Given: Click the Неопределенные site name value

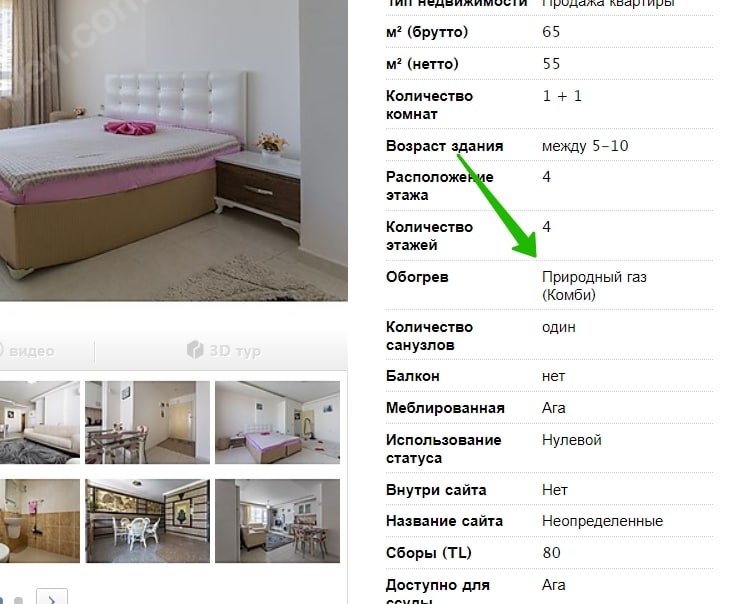Looking at the screenshot, I should tap(602, 521).
